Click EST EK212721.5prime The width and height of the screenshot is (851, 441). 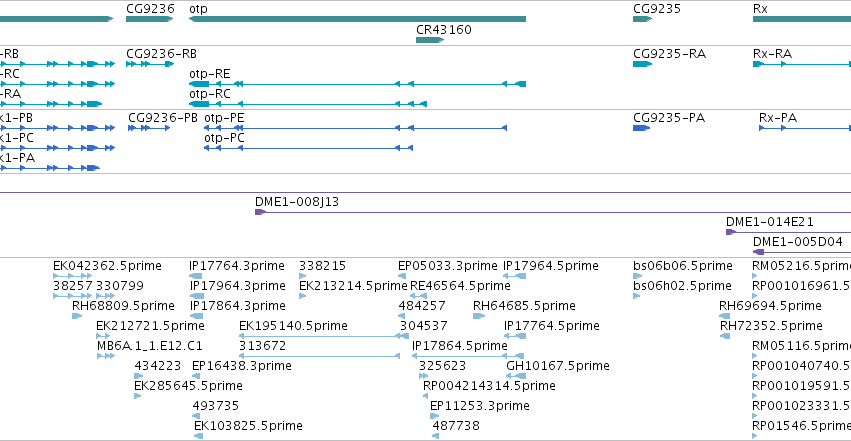103,336
